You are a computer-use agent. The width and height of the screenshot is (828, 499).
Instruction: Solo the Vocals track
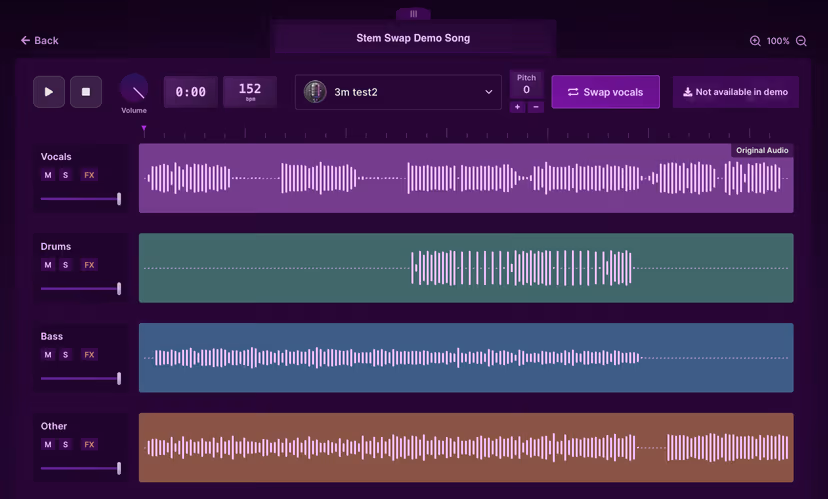pos(65,175)
